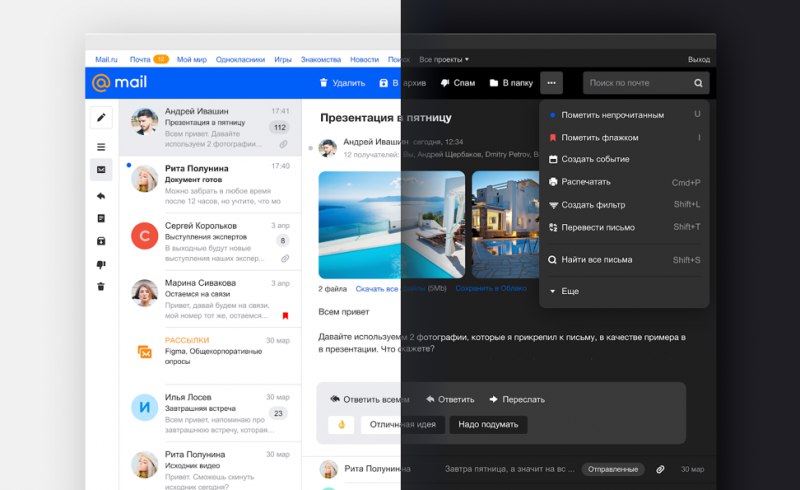This screenshot has width=800, height=490.
Task: Open Рита Полунина message Исходник видео
Action: coord(210,467)
